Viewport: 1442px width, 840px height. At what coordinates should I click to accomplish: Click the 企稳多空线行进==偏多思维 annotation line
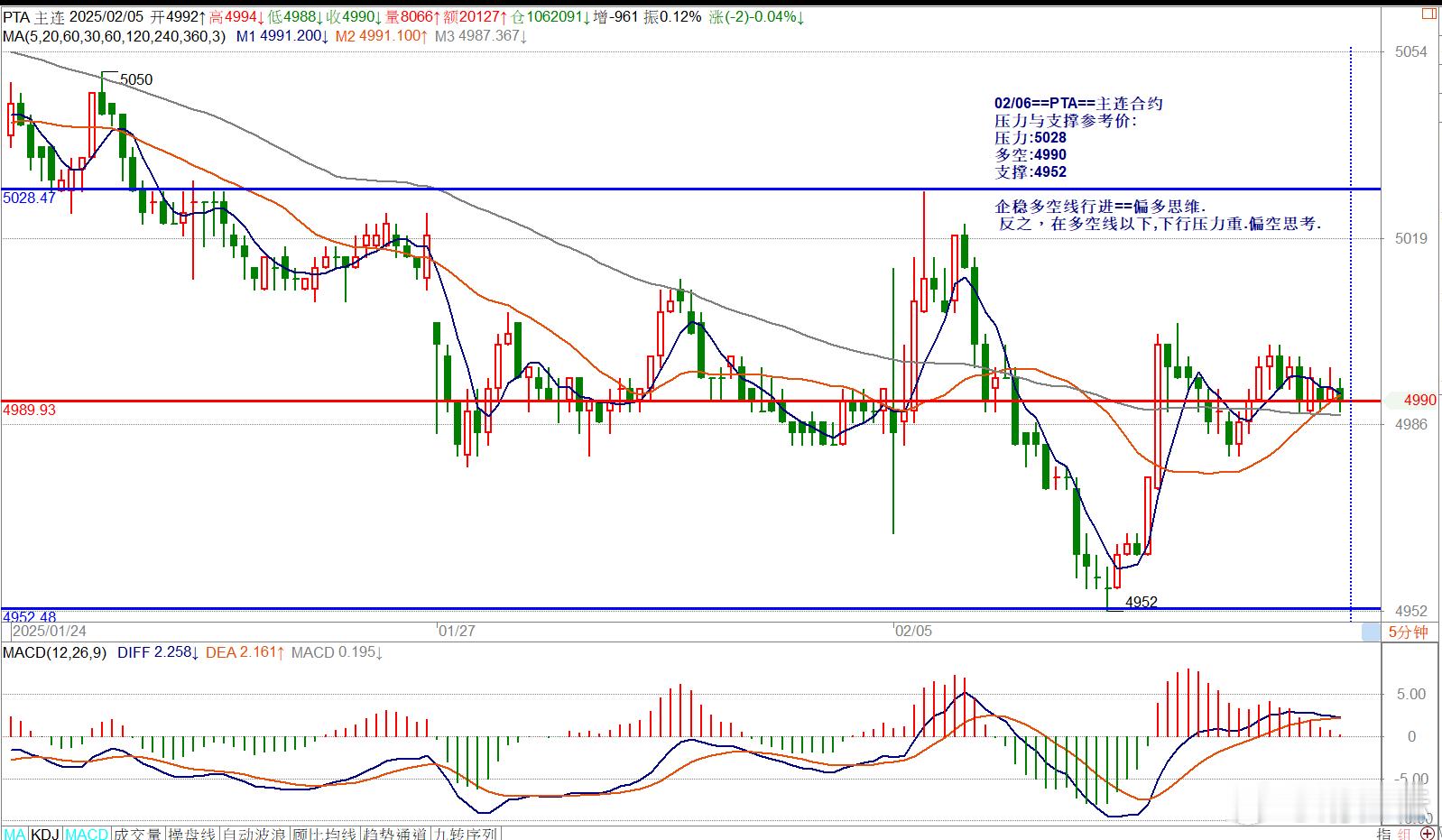[1100, 207]
